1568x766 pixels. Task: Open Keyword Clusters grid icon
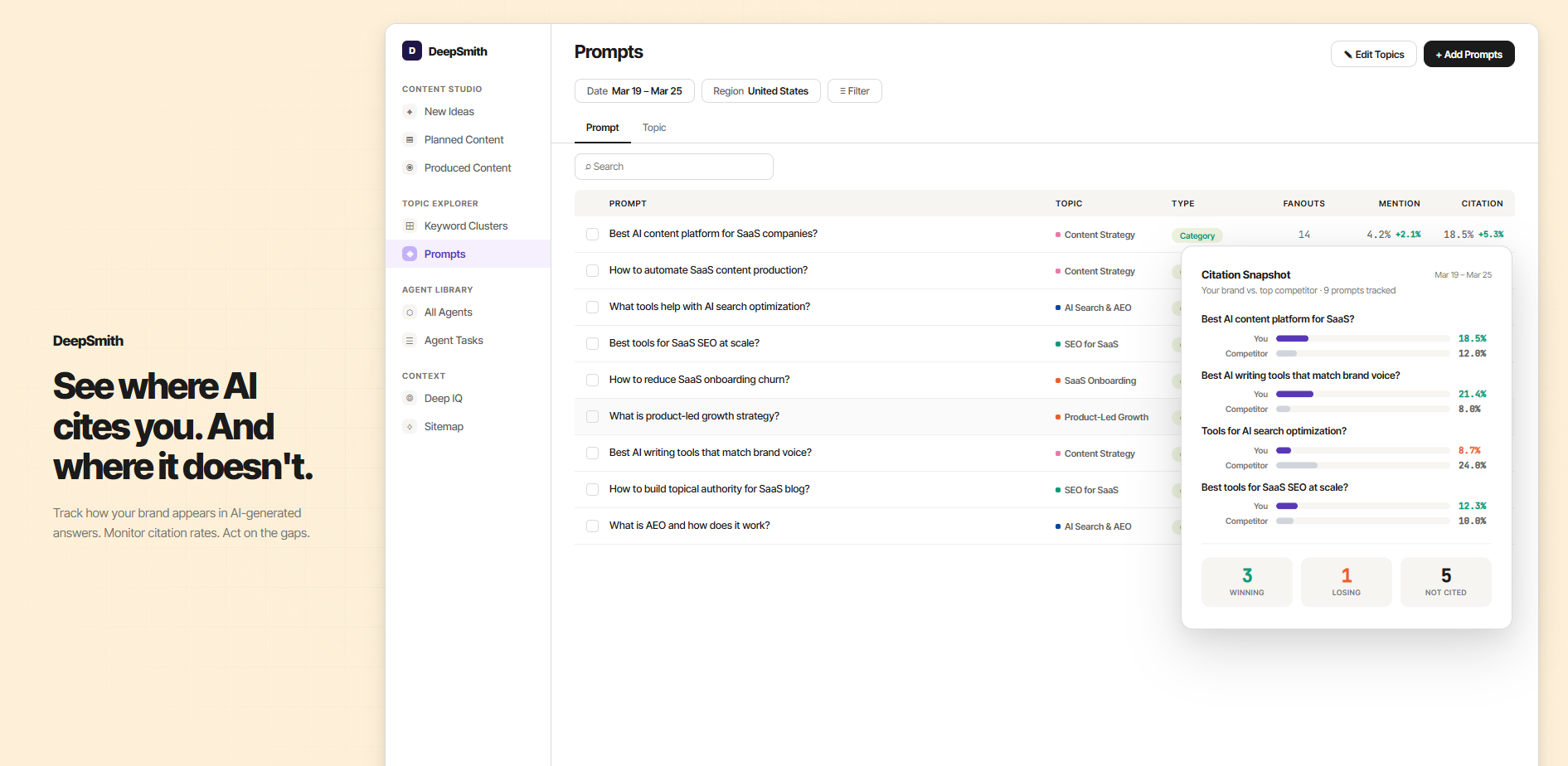coord(410,226)
